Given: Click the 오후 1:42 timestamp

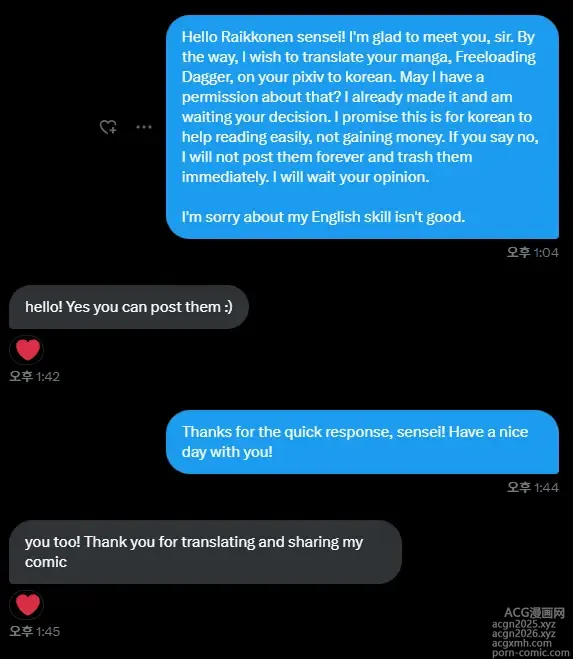Looking at the screenshot, I should click(x=34, y=376).
